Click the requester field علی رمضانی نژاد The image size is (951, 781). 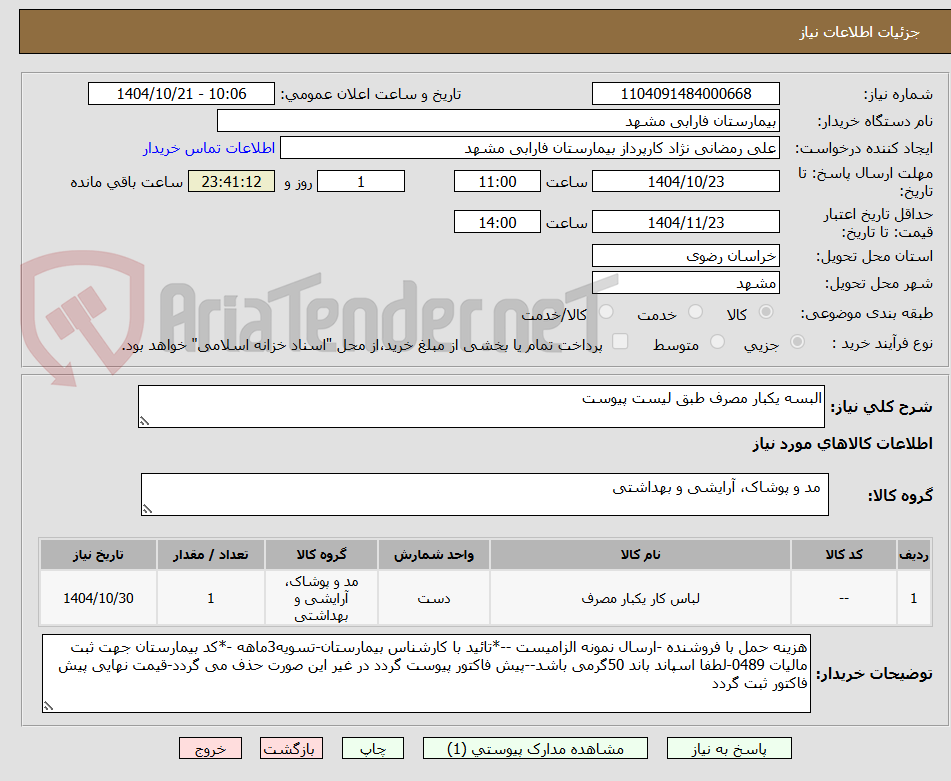529,148
